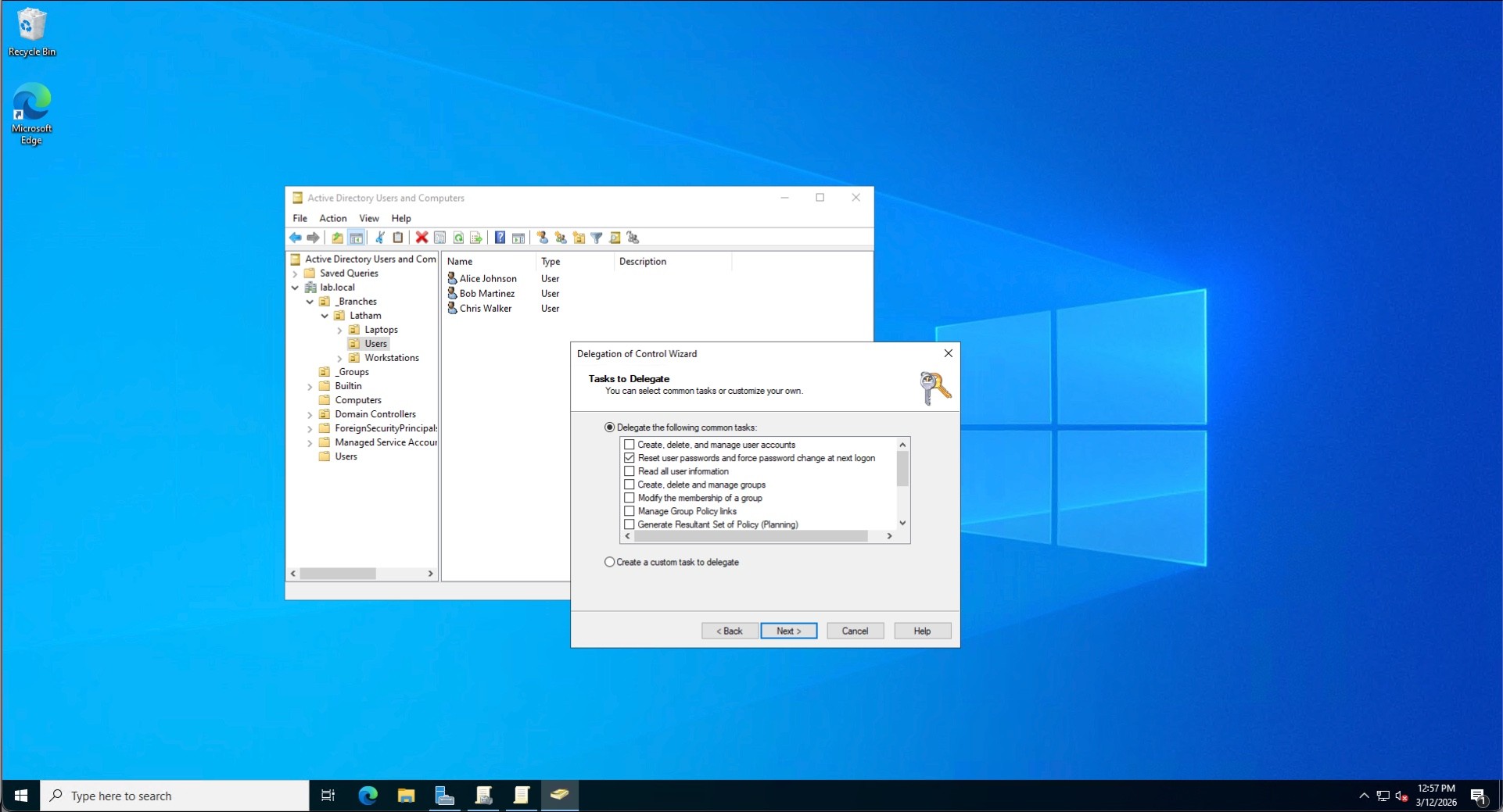Click the task list vertical scrollbar down arrow
The width and height of the screenshot is (1503, 812).
click(902, 524)
